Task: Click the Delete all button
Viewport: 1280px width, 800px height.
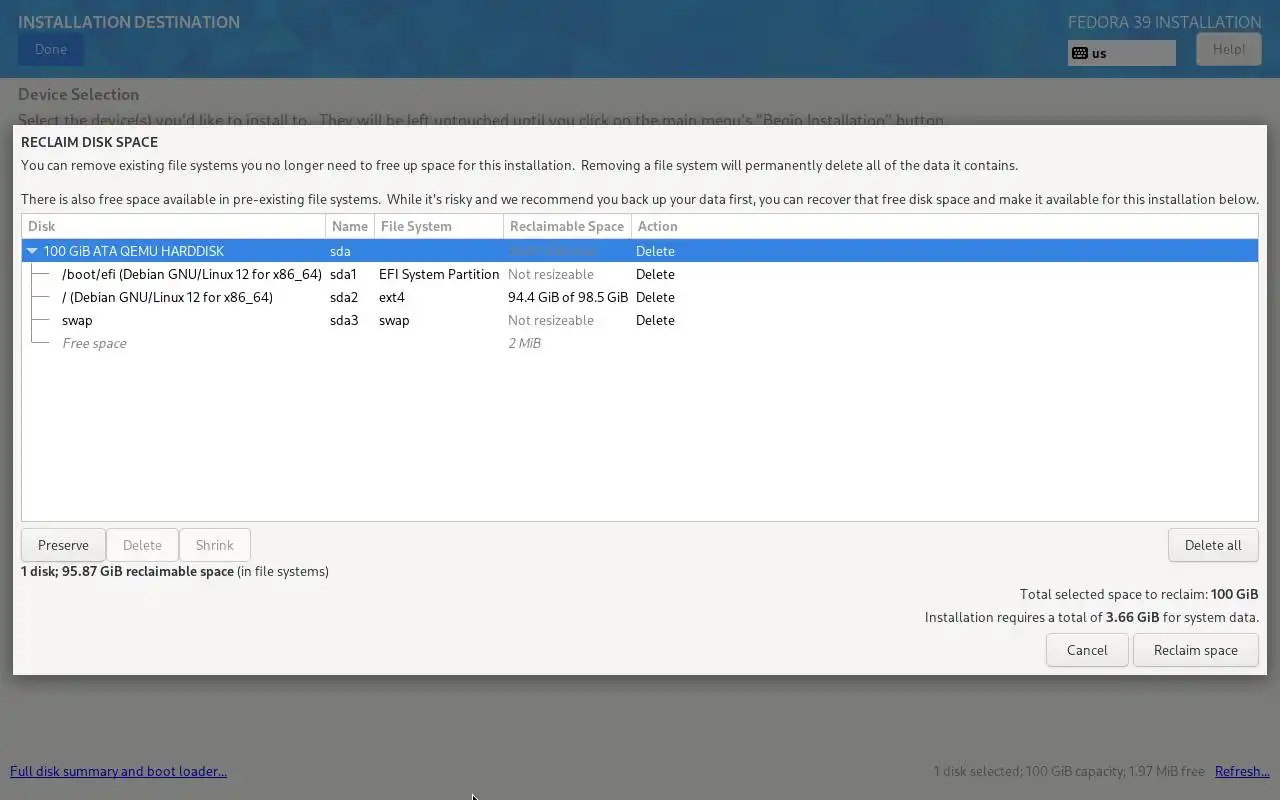Action: 1213,545
